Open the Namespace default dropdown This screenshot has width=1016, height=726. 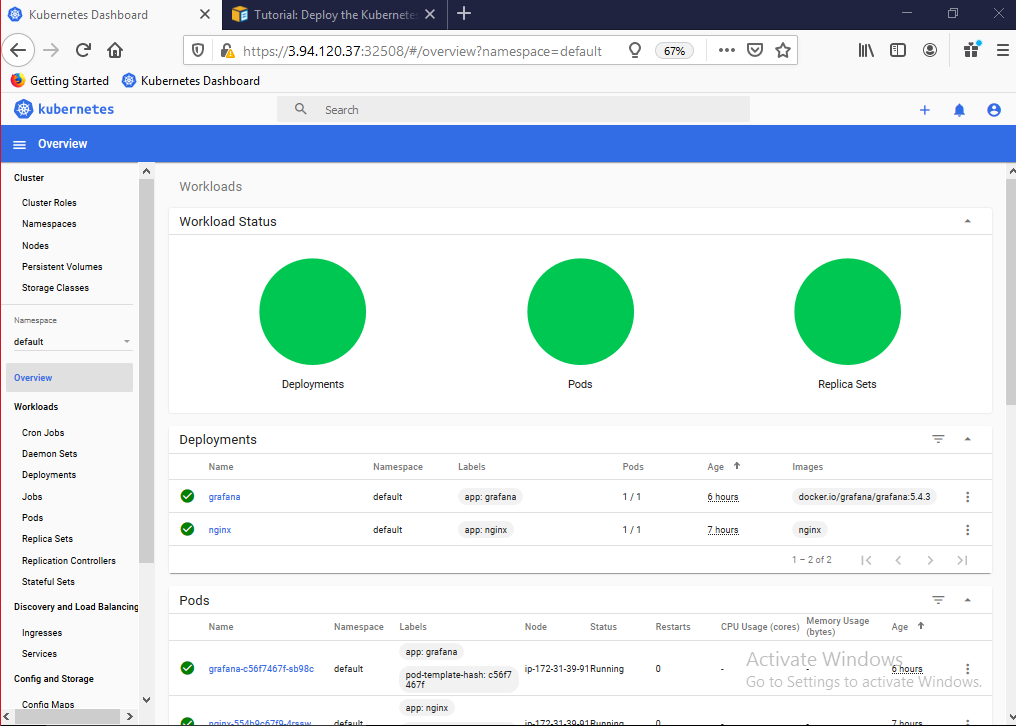click(x=73, y=342)
